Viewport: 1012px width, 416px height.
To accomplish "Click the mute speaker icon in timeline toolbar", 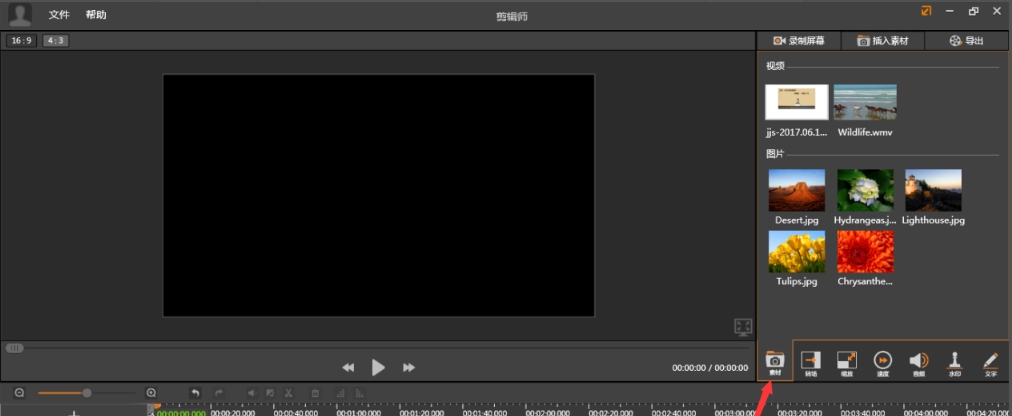I will coord(252,392).
